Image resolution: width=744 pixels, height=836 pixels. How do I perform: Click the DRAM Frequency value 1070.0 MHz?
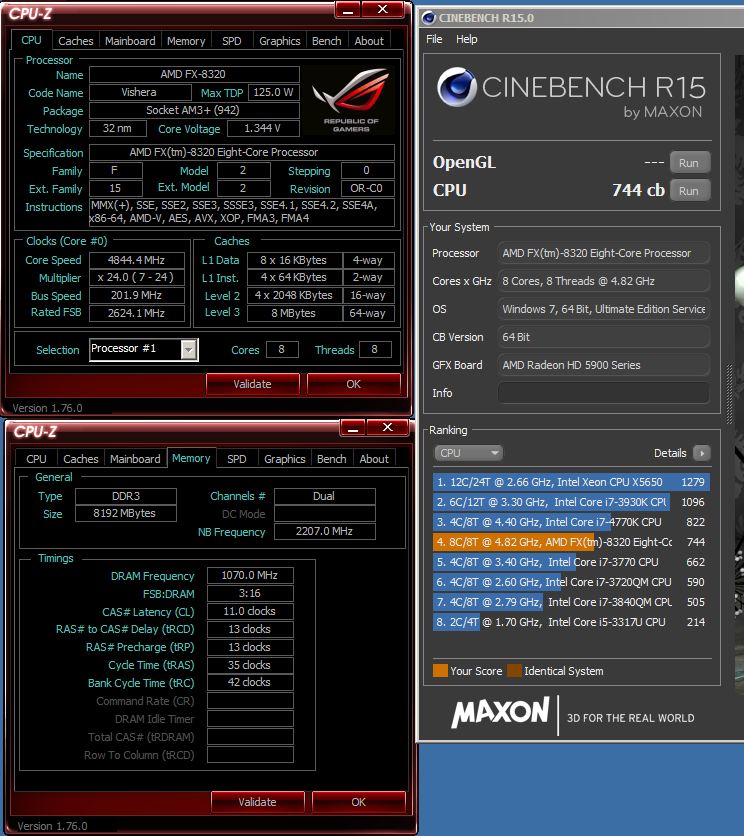250,575
